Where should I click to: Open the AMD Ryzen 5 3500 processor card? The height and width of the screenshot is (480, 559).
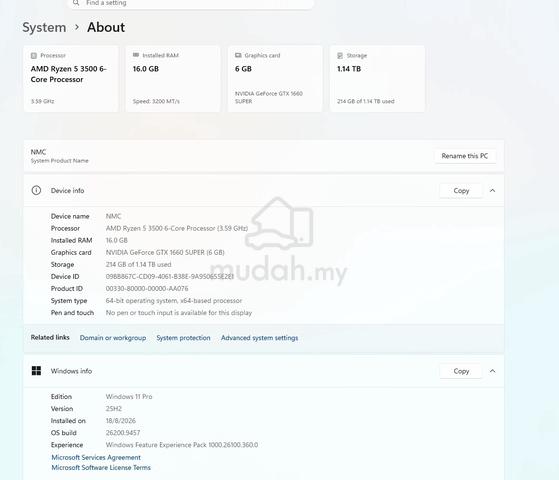(71, 79)
